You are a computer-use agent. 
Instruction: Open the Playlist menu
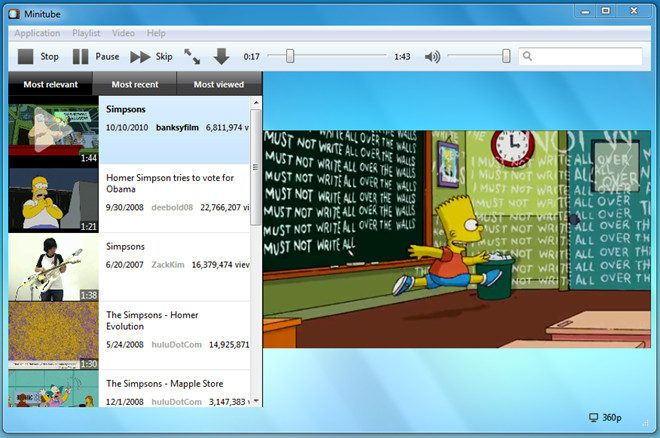tap(86, 33)
